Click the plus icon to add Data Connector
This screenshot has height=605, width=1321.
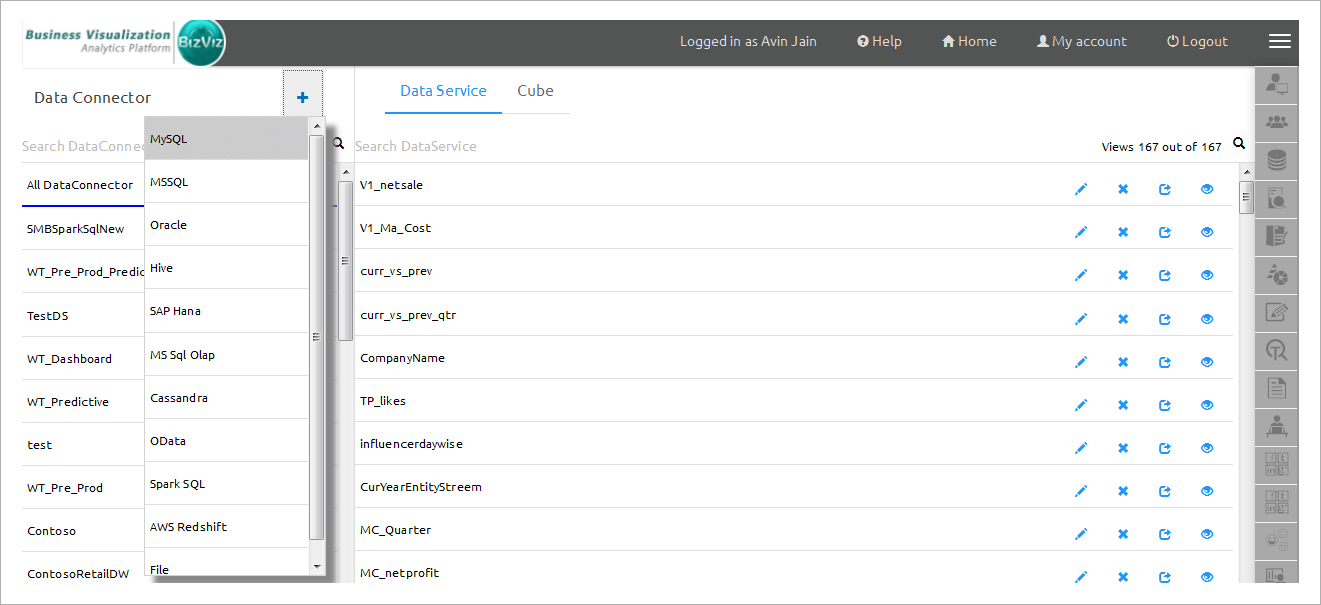[x=302, y=98]
